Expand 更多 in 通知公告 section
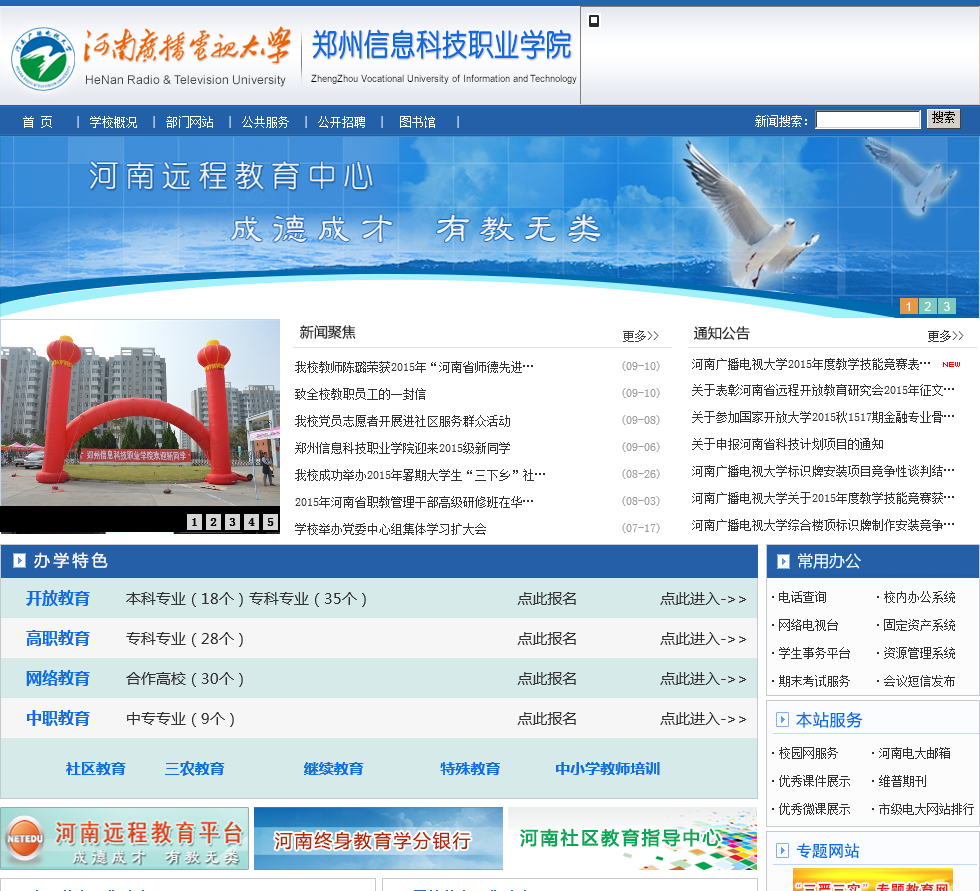980x891 pixels. (945, 336)
